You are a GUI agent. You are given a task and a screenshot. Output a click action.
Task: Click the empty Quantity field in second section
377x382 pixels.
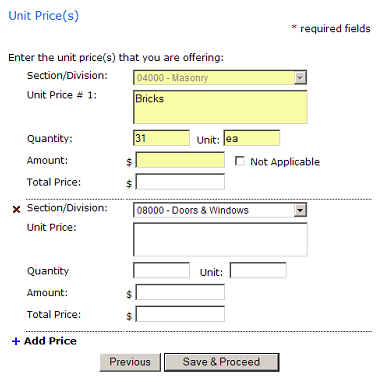click(161, 270)
